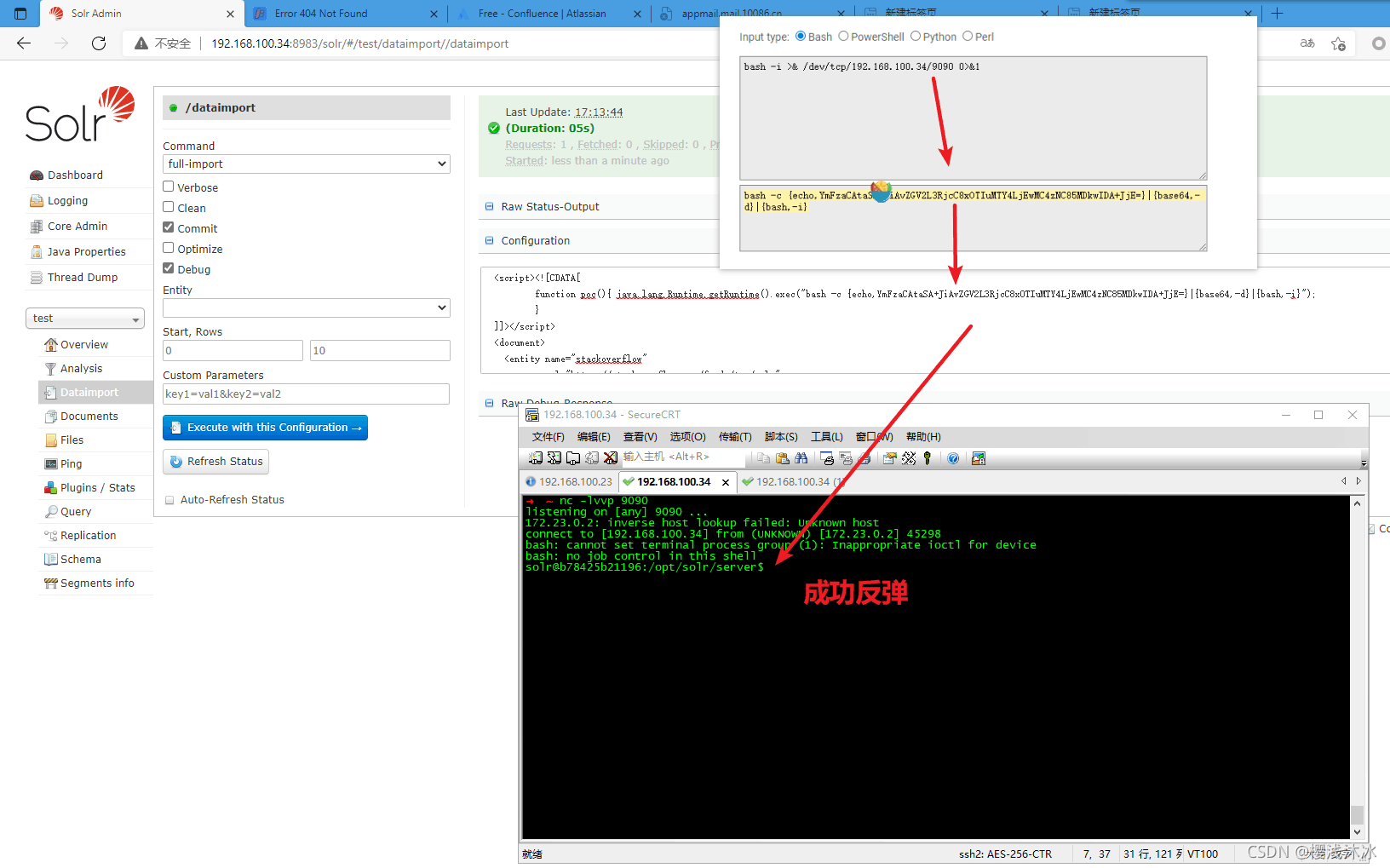Click Copy icon in SecureCRT toolbar
The width and height of the screenshot is (1390, 868).
tap(763, 458)
